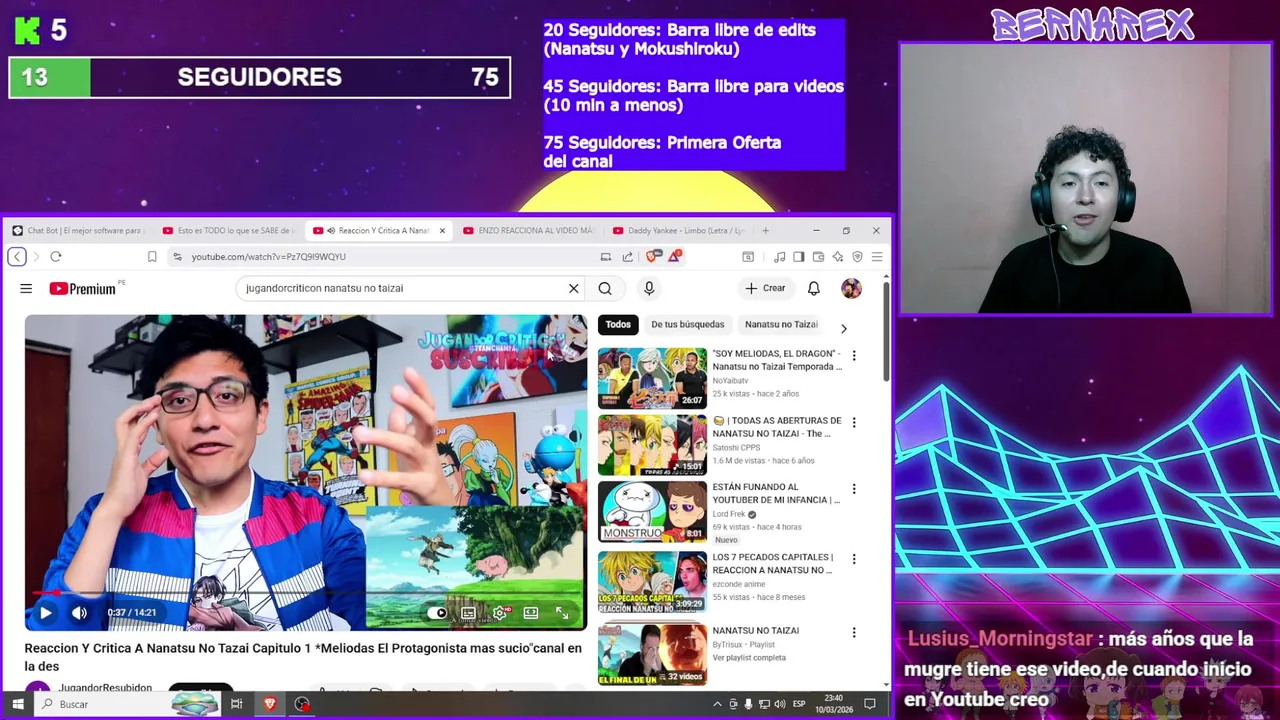The image size is (1280, 720).
Task: Open the Lord Frek channel link
Action: [729, 514]
